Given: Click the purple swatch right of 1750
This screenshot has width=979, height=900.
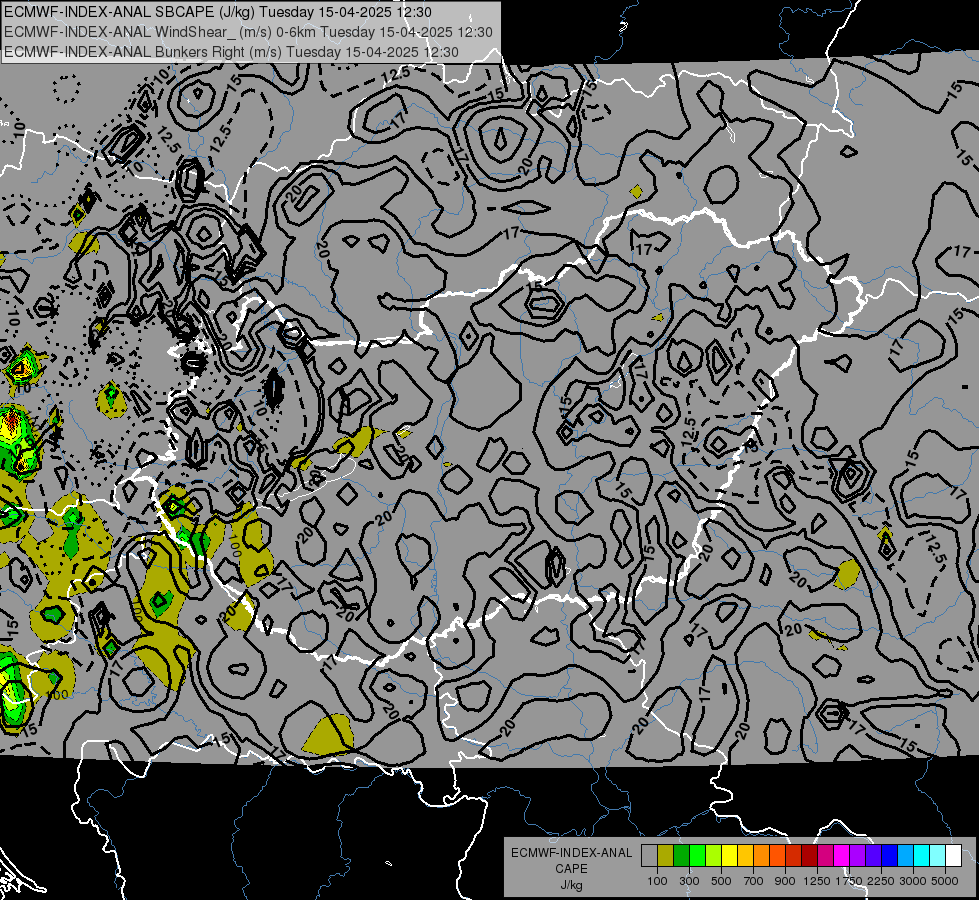Looking at the screenshot, I should (x=858, y=855).
